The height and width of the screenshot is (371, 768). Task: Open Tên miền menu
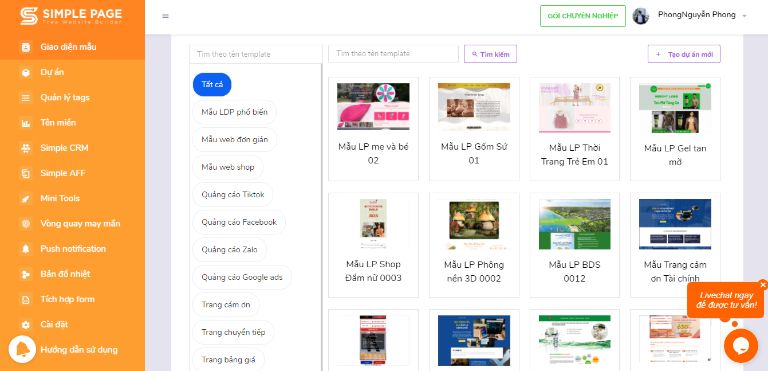pyautogui.click(x=72, y=123)
